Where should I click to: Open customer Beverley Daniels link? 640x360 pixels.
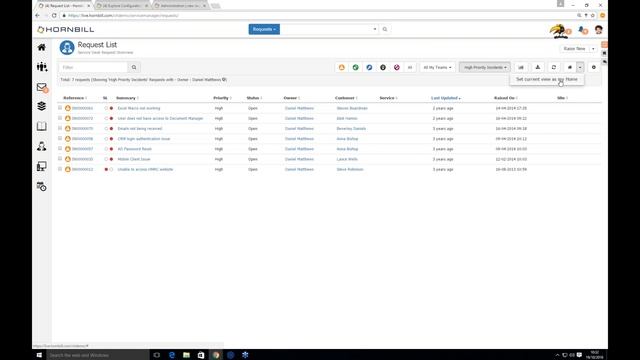[351, 129]
